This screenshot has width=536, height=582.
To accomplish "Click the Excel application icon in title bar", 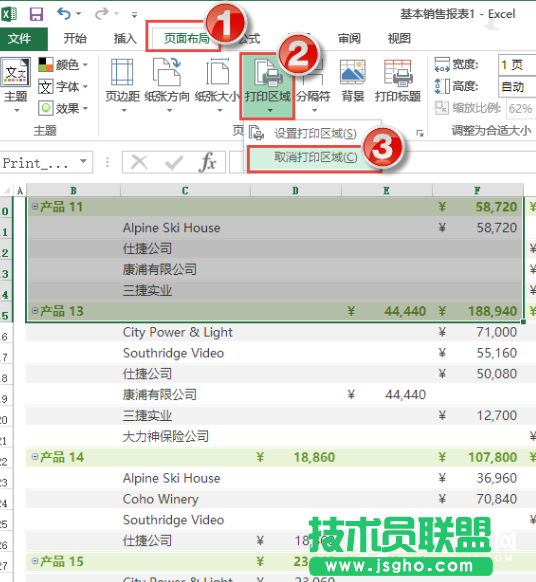I will click(9, 14).
